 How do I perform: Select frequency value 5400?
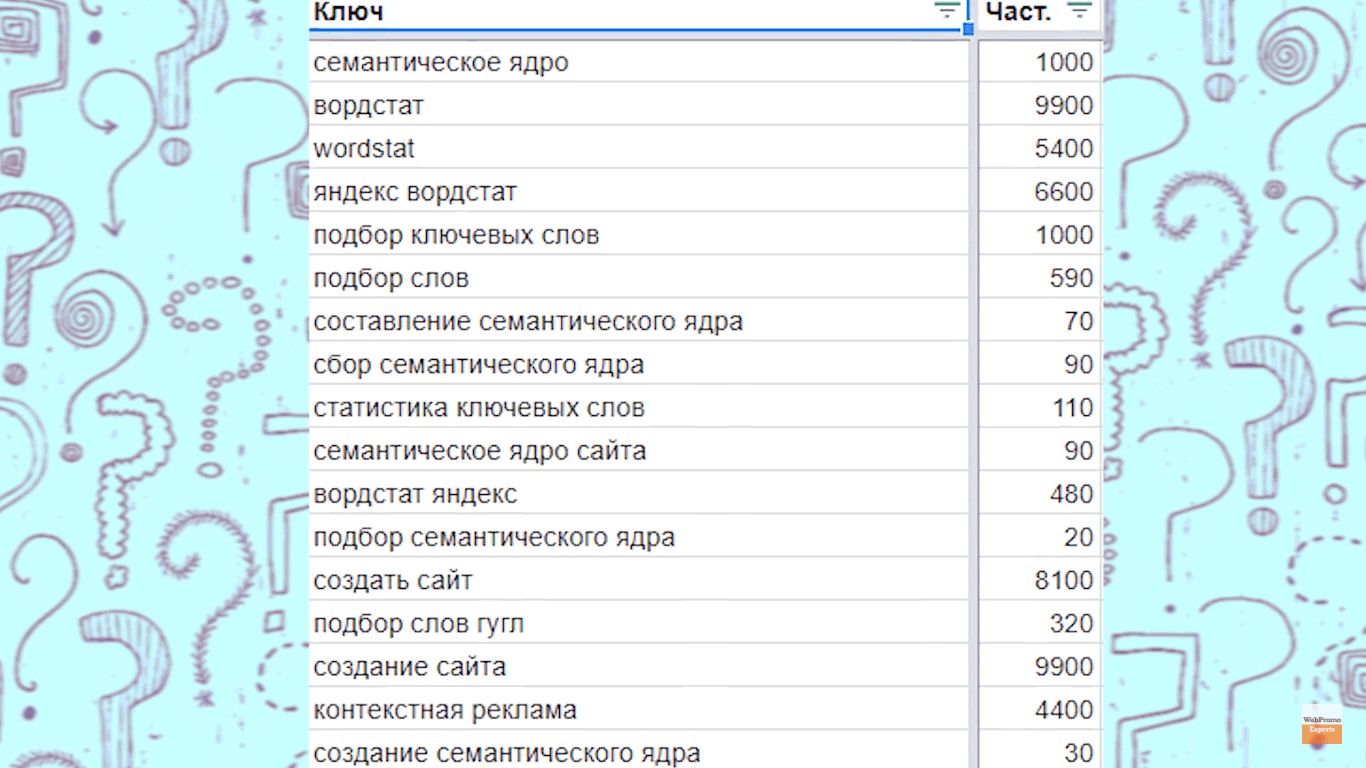(x=1040, y=148)
